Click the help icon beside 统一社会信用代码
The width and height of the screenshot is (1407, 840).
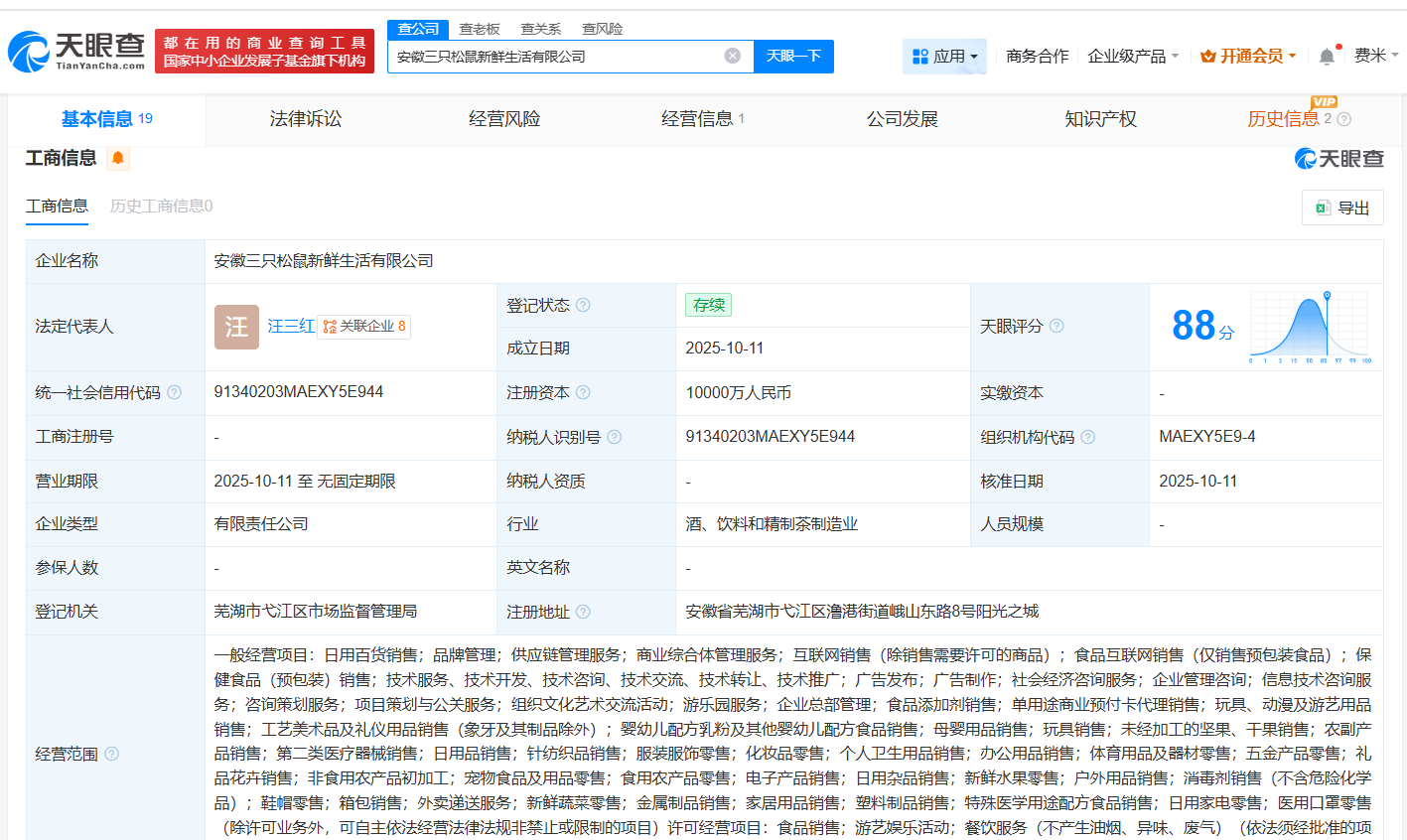(x=175, y=392)
